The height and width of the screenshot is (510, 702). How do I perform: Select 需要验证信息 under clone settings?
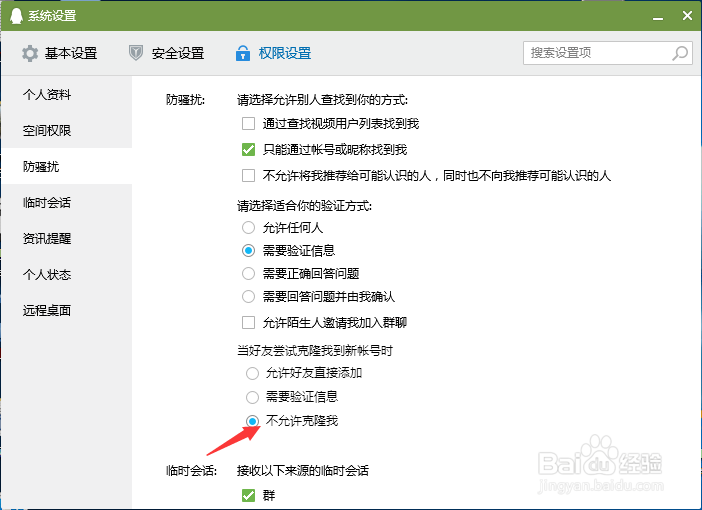[x=253, y=397]
